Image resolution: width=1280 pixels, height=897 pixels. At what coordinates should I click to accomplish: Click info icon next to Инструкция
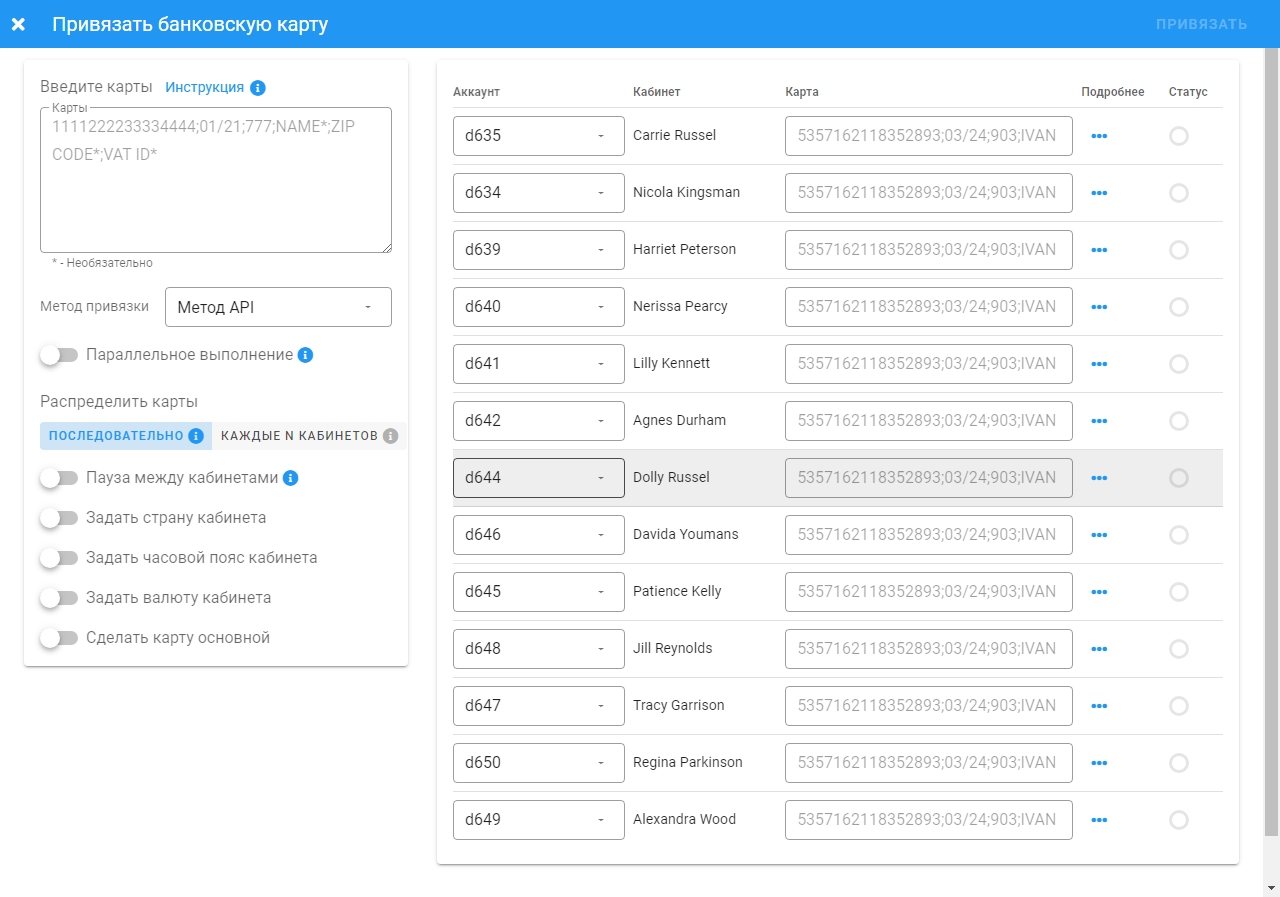(258, 87)
